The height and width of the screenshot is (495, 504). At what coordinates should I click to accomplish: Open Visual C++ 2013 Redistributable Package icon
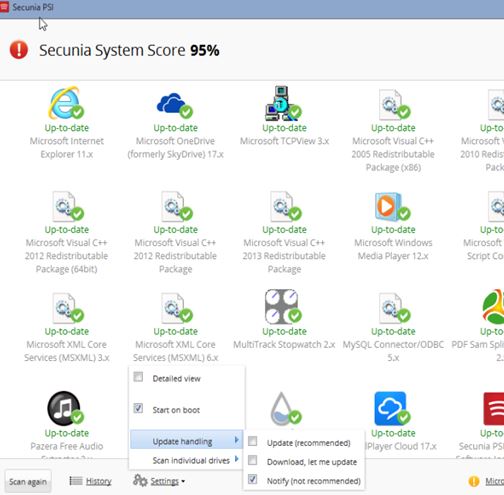coord(285,206)
